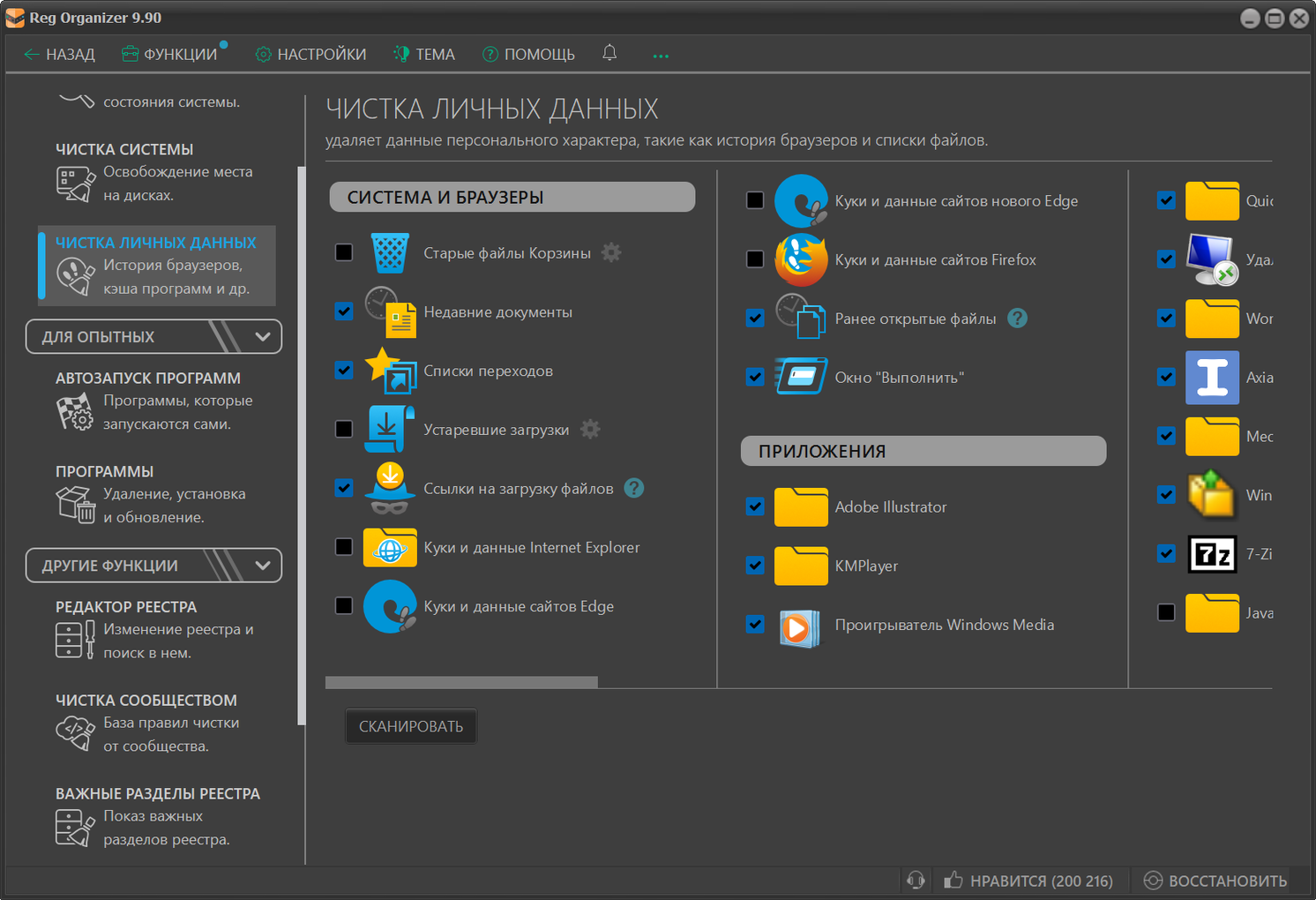Click gear icon next to Устаревшие загрузки
Screen dimensions: 1316x900
tap(590, 430)
